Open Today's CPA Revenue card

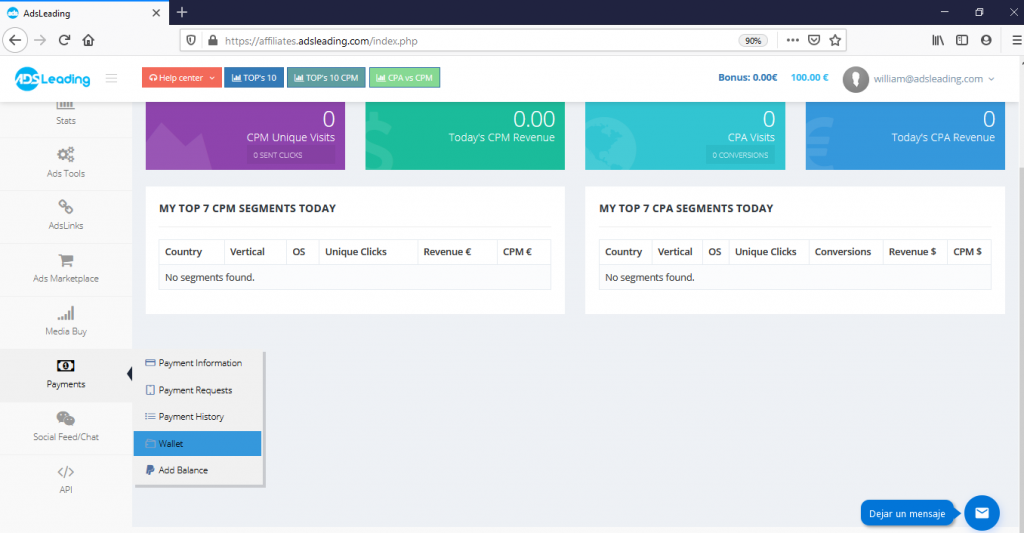(x=905, y=136)
